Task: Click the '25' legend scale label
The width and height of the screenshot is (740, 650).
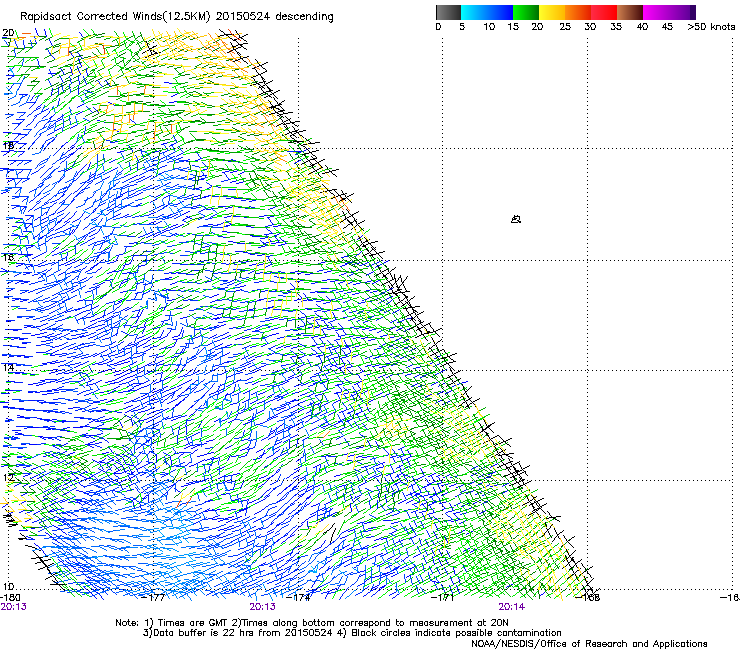Action: click(x=565, y=27)
